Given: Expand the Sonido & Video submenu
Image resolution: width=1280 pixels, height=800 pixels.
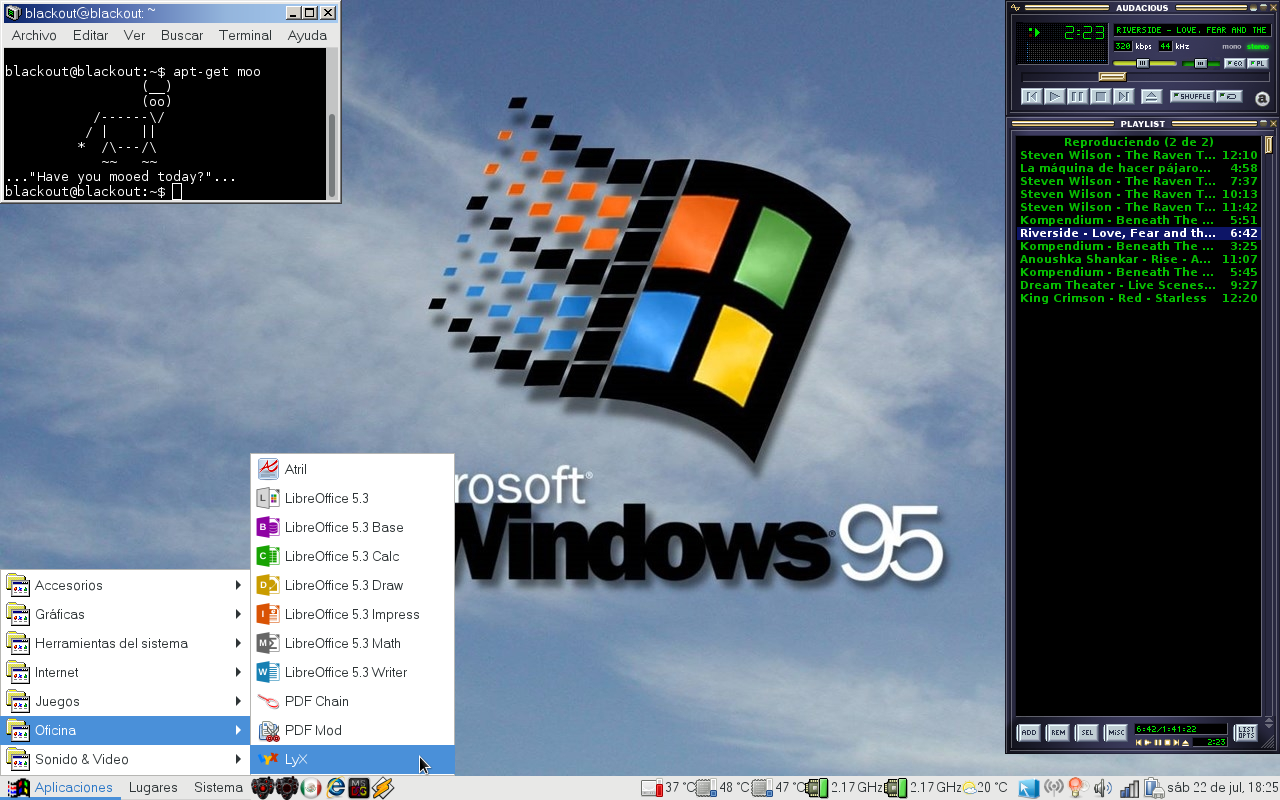Looking at the screenshot, I should pos(125,759).
